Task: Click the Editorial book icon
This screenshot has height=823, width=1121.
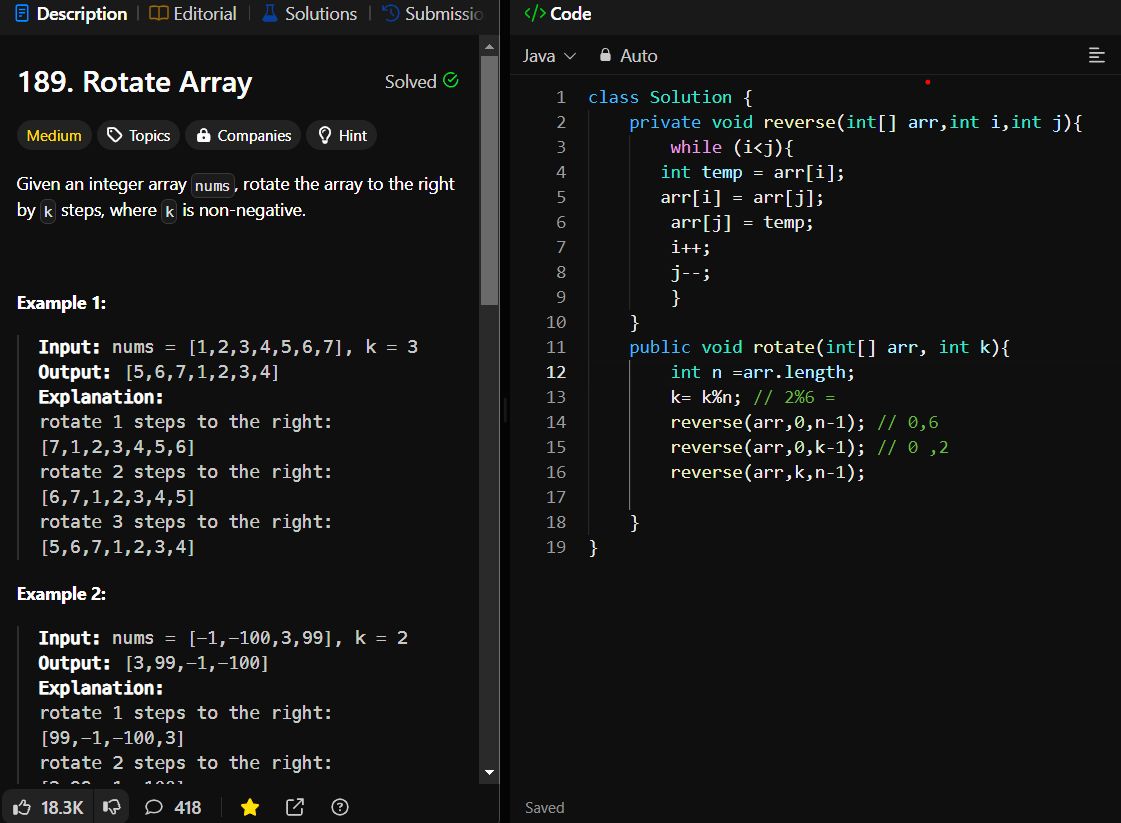Action: (158, 14)
